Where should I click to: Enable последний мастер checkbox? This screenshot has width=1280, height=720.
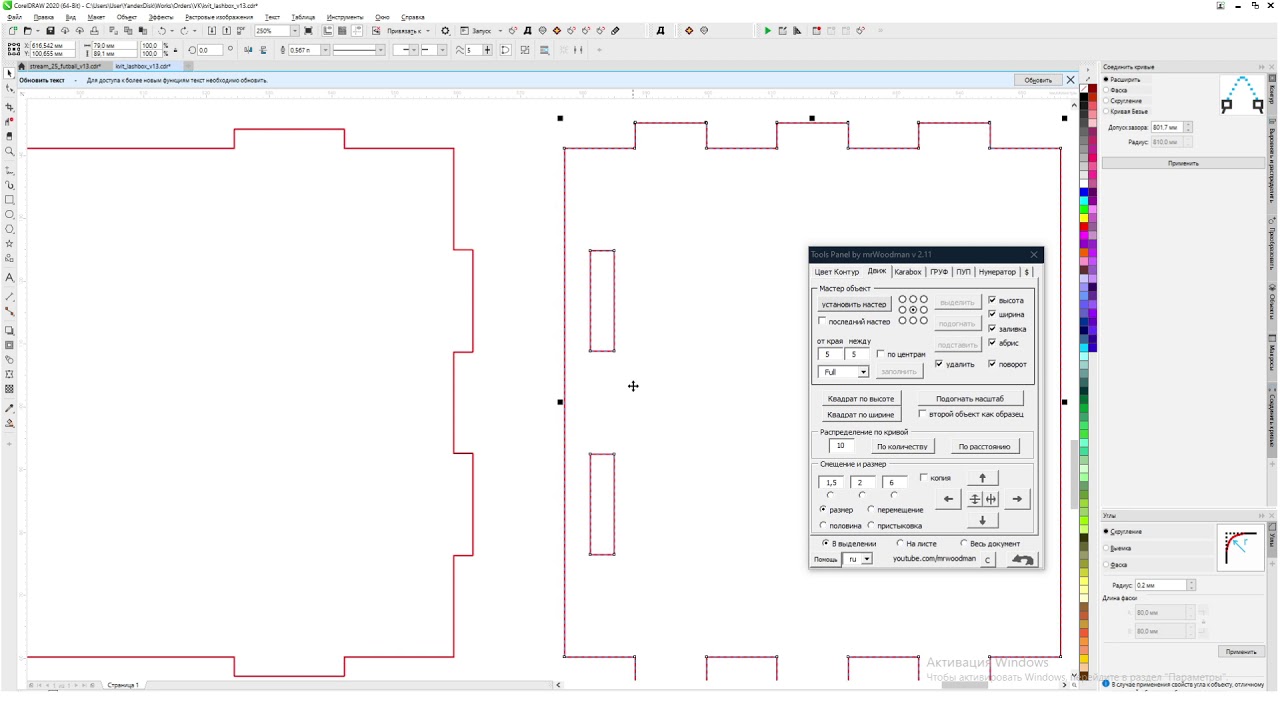click(822, 322)
